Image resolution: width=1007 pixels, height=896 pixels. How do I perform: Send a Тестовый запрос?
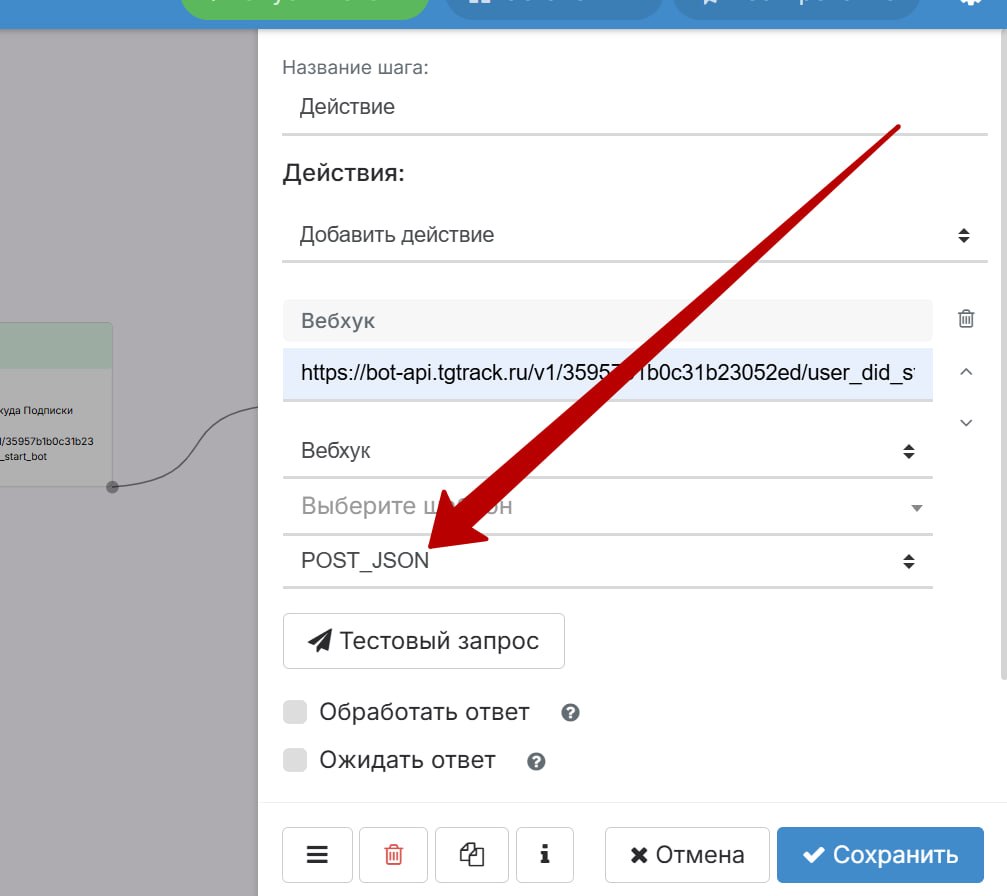pos(424,641)
